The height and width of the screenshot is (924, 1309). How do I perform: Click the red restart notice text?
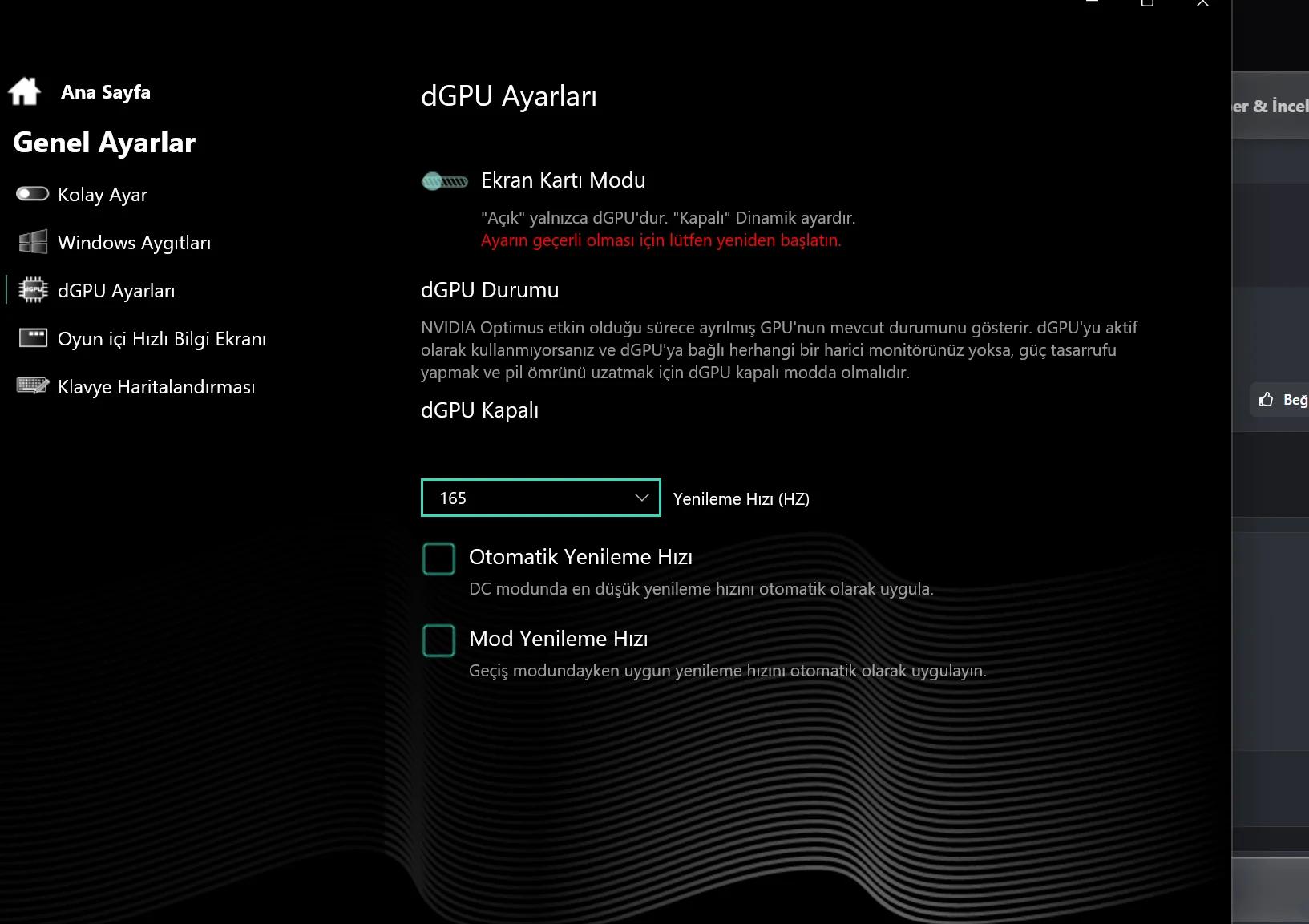click(x=661, y=240)
